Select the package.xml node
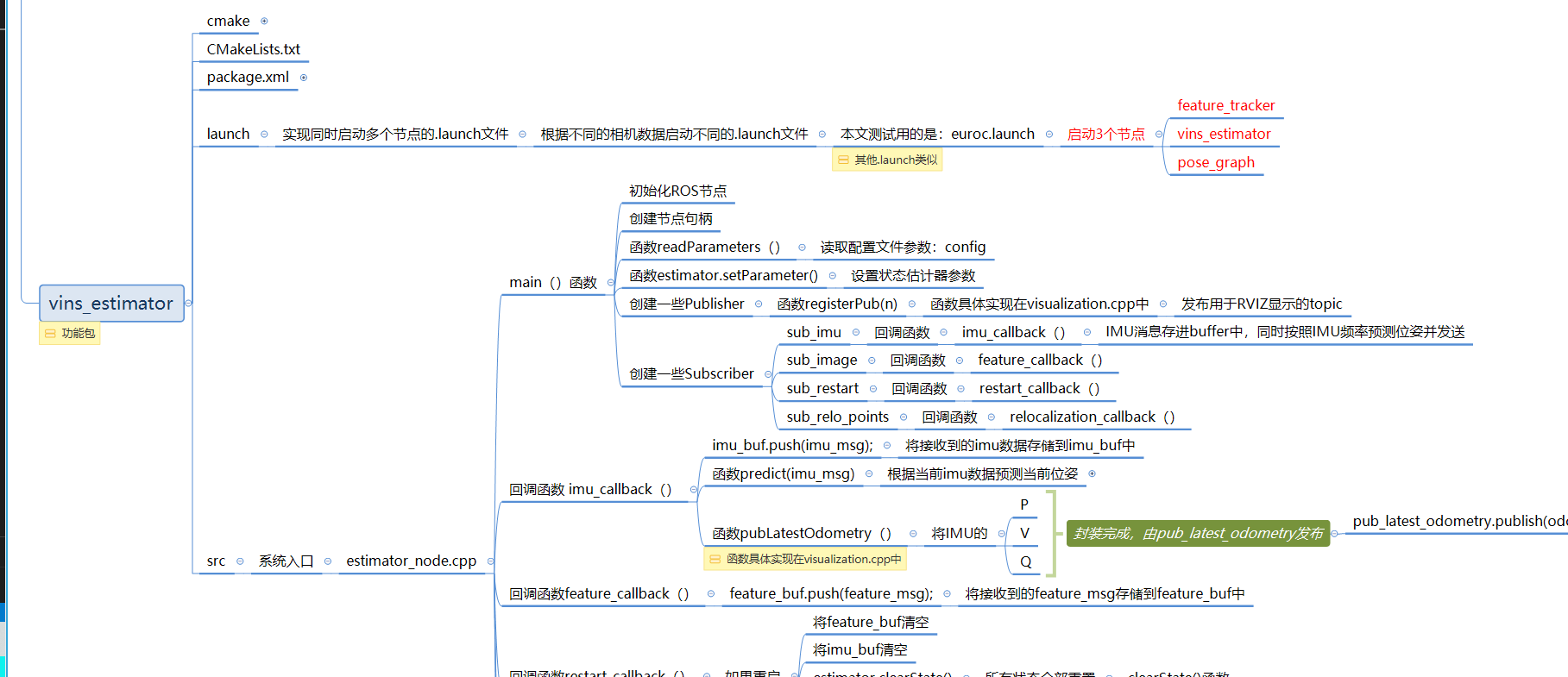Viewport: 1568px width, 677px height. (x=248, y=78)
